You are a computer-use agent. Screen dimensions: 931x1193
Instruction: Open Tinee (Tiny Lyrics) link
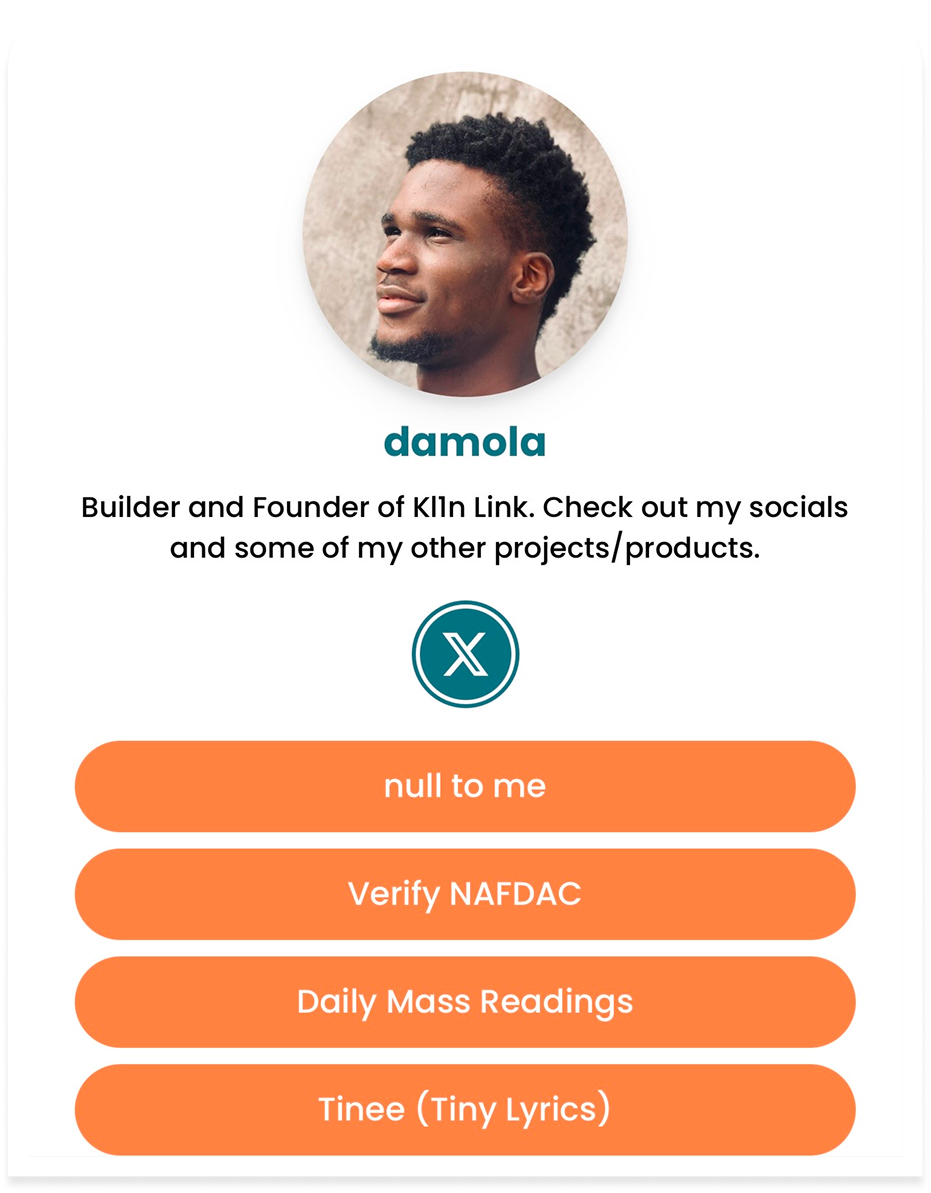[465, 1109]
